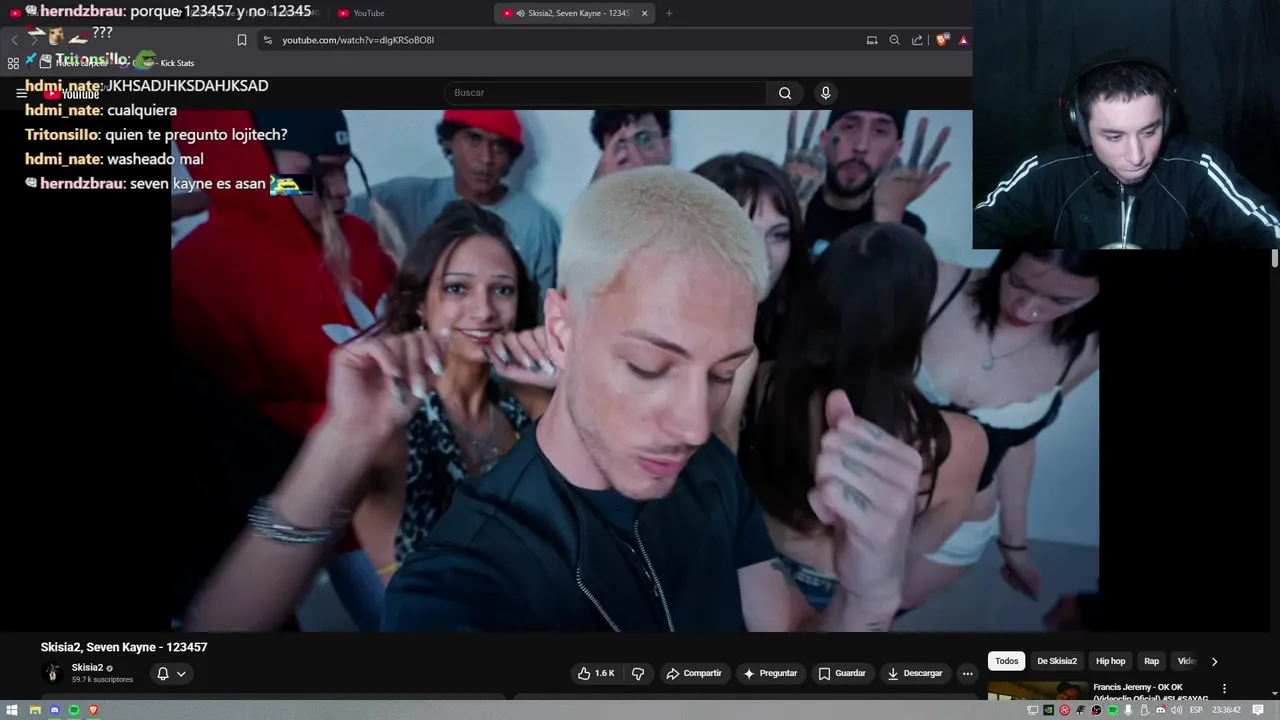Click the share icon in address bar

(x=918, y=40)
